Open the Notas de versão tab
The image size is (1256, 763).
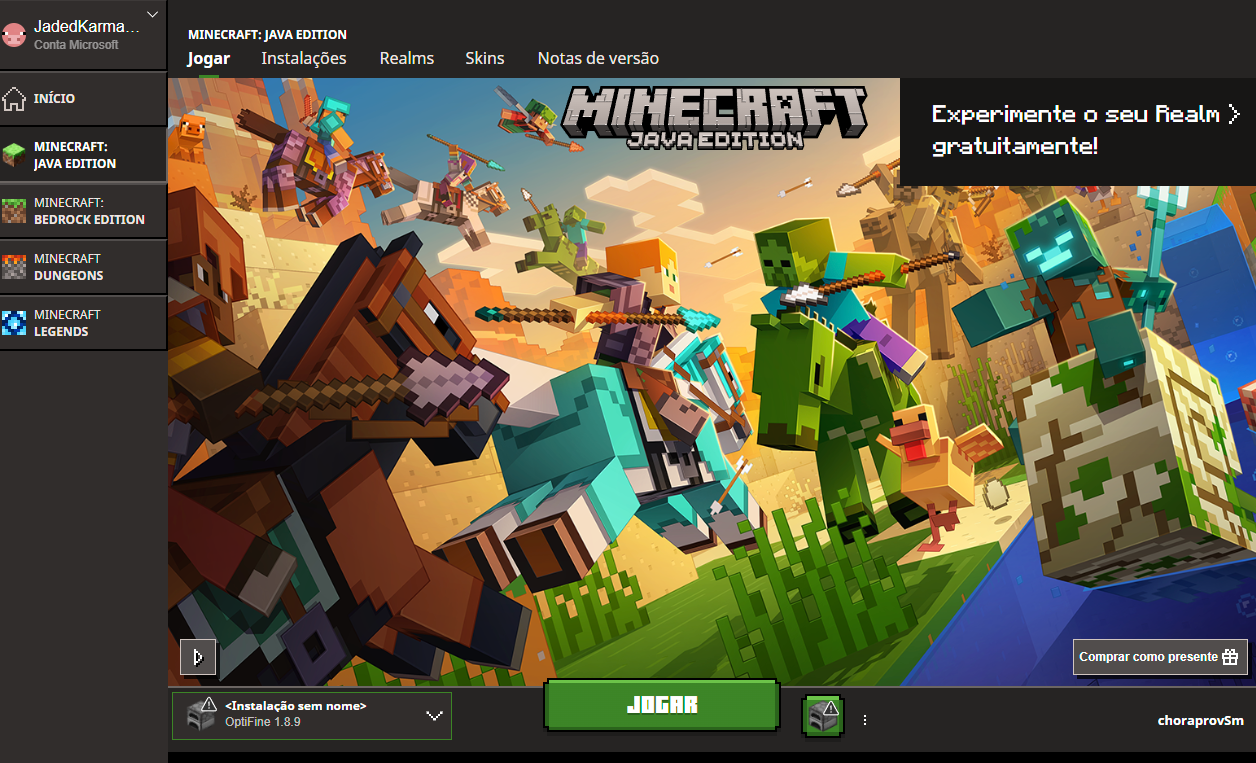pos(598,58)
